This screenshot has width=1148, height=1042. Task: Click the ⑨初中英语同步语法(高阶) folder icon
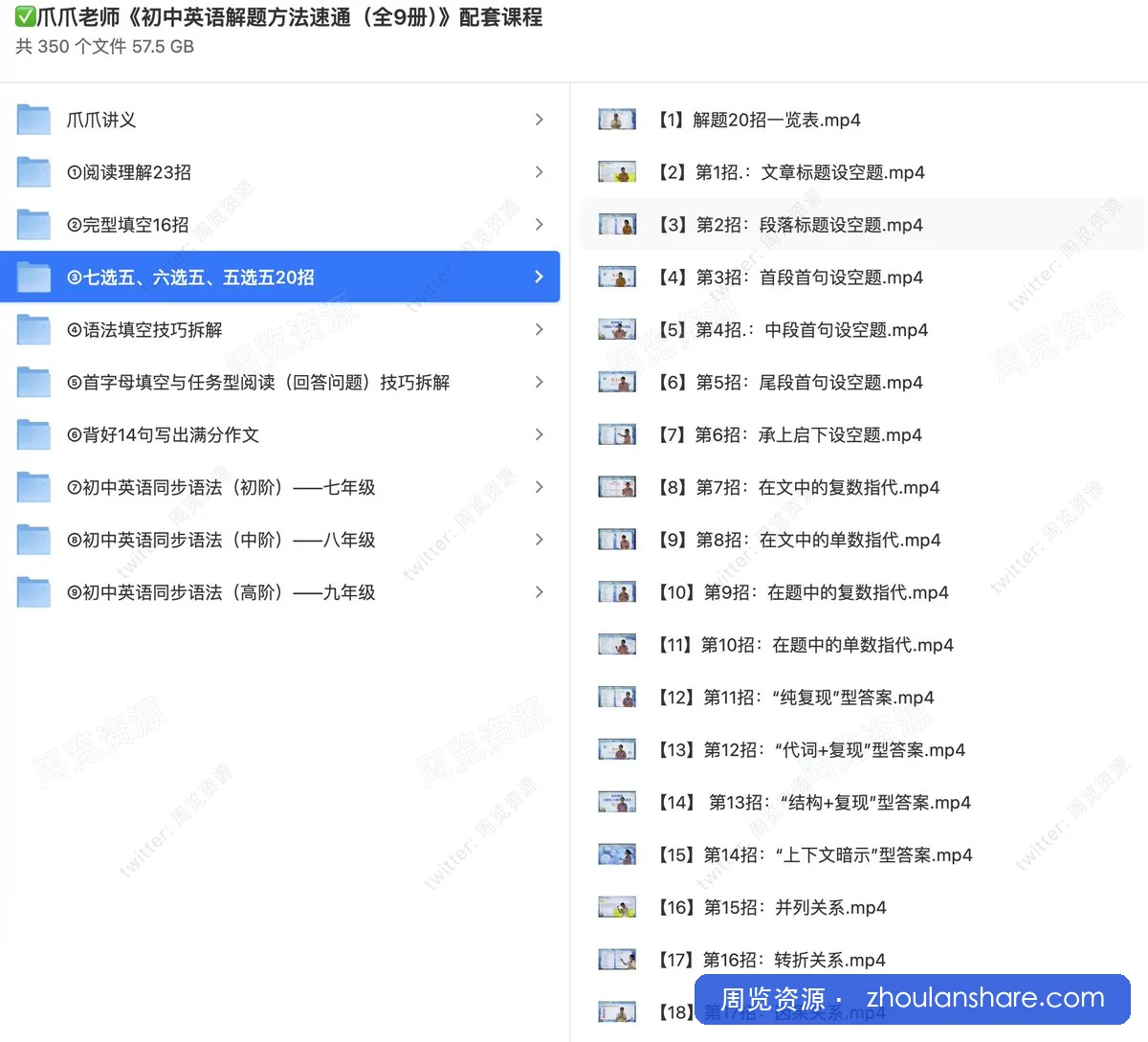[x=33, y=592]
